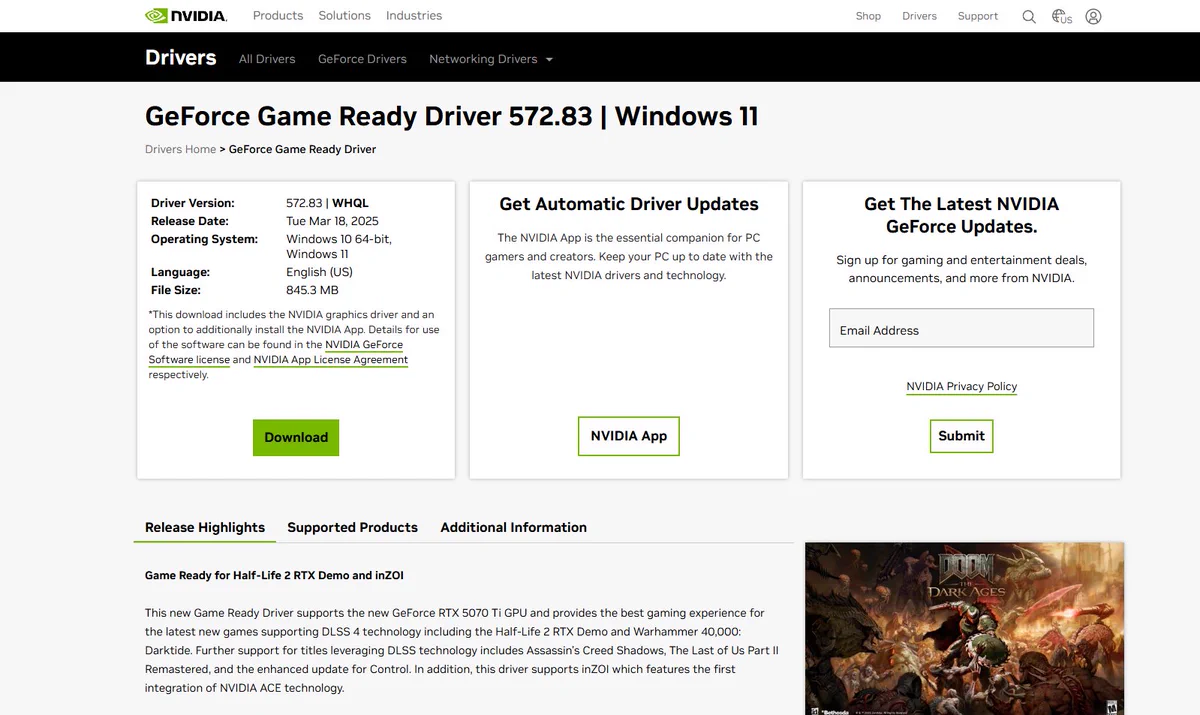Open the Industries menu
Screen dimensions: 1200x715
pyautogui.click(x=414, y=16)
